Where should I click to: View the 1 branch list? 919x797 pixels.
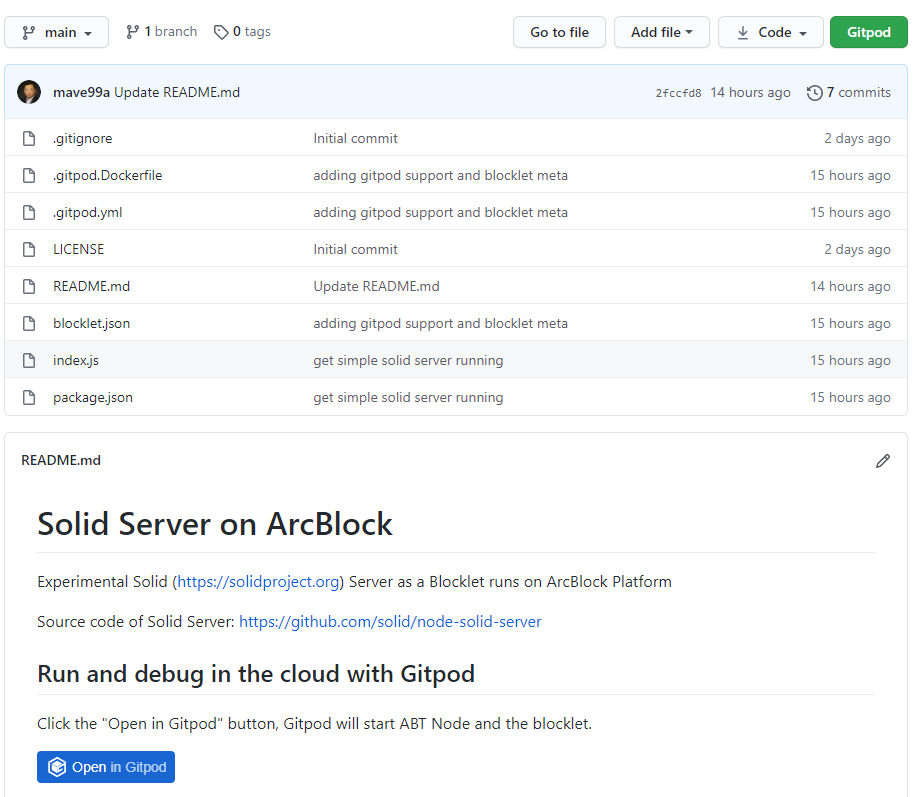[x=161, y=32]
